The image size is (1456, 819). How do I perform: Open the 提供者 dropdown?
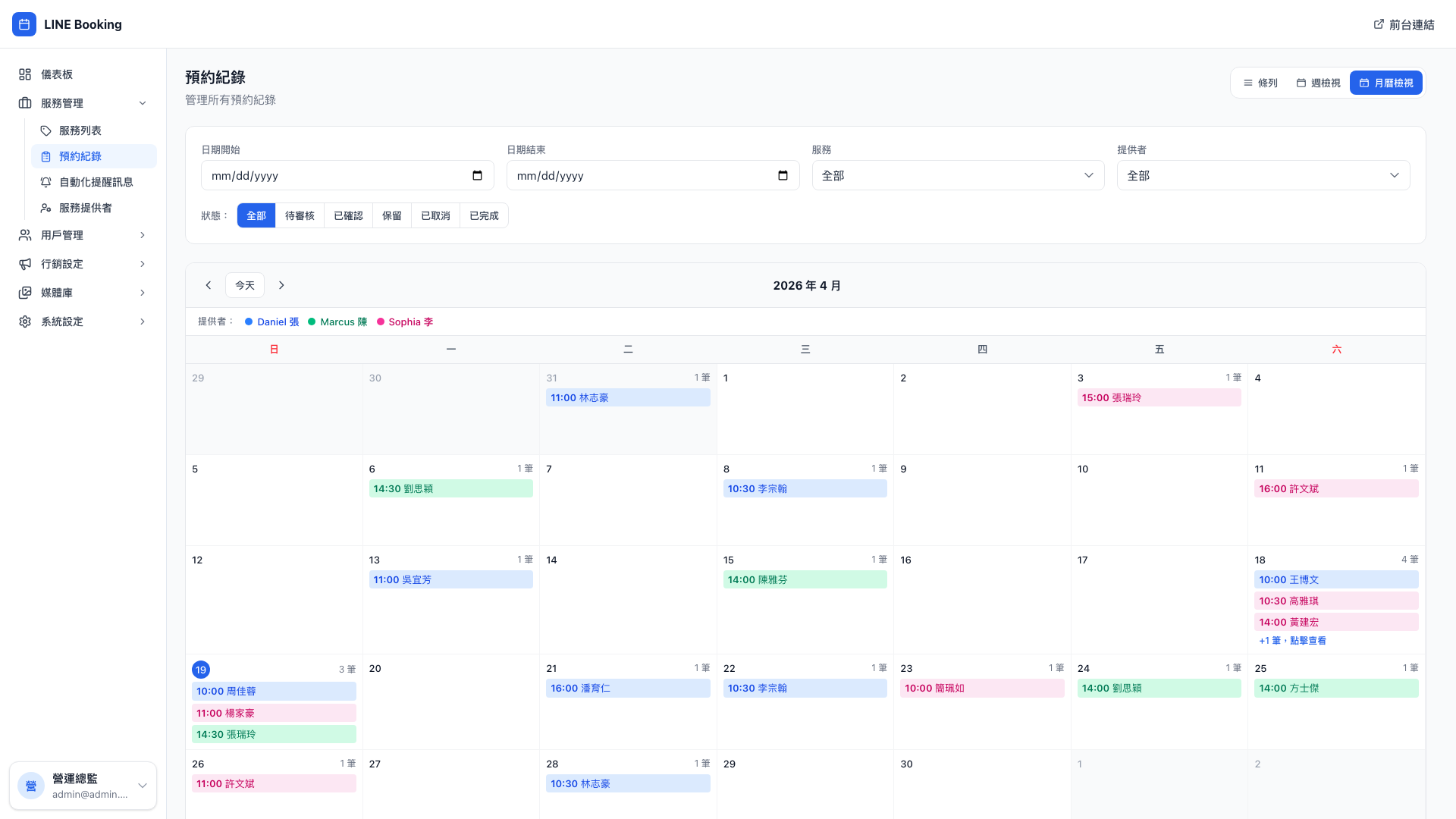pyautogui.click(x=1263, y=175)
